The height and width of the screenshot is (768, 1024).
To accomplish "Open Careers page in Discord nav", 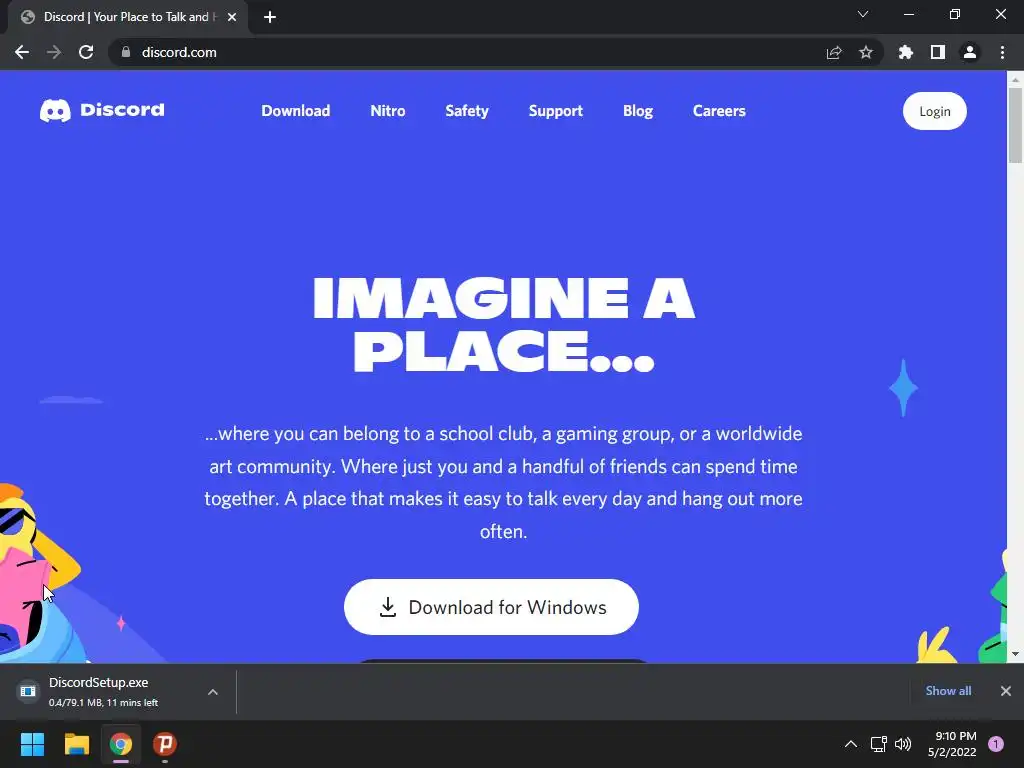I will [x=719, y=111].
